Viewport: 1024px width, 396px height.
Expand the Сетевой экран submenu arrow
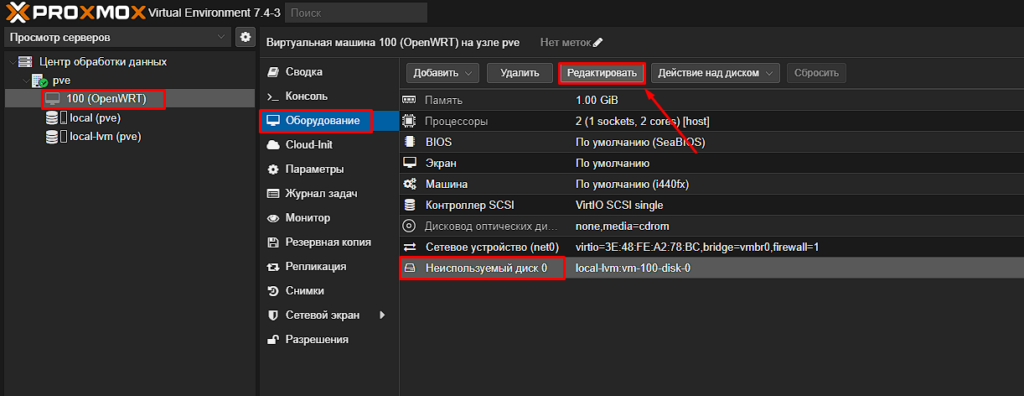point(383,315)
